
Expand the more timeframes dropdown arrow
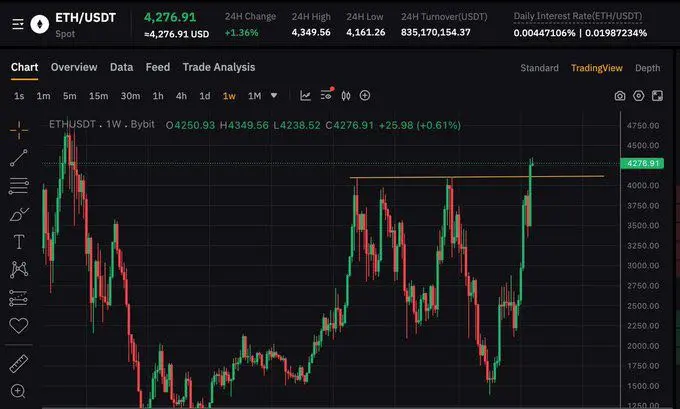click(274, 95)
